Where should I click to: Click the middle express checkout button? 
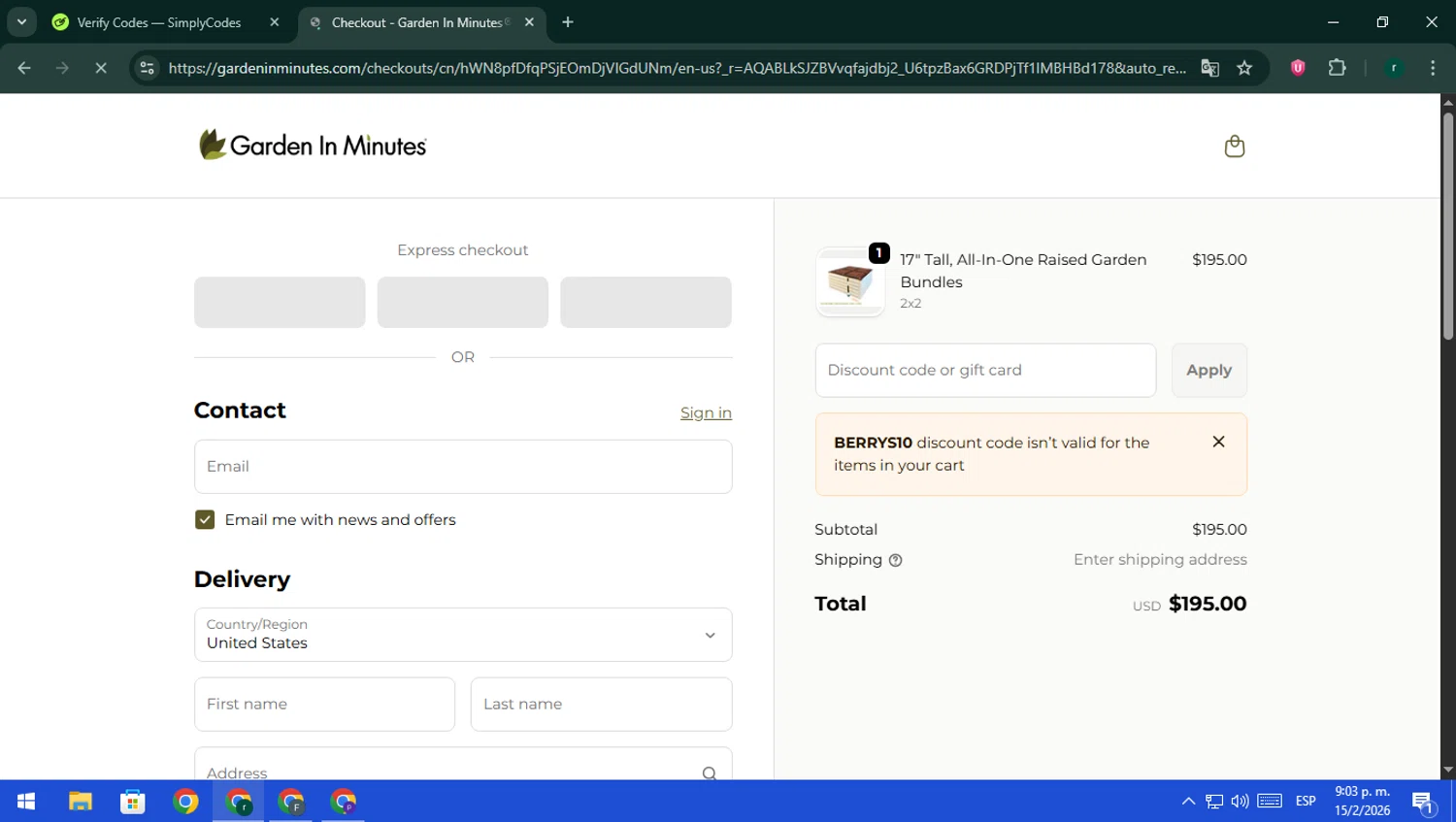coord(462,302)
